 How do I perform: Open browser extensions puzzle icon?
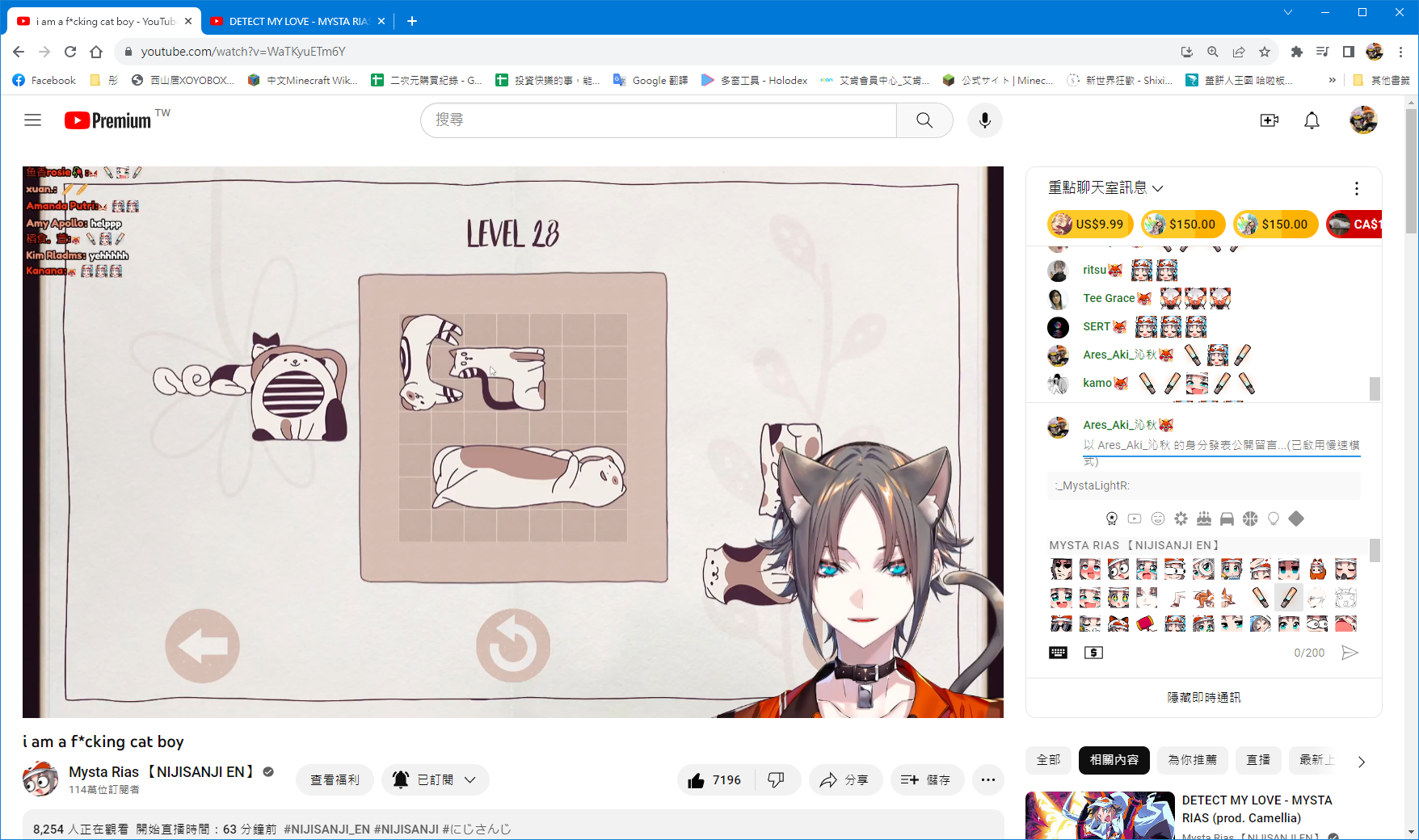pyautogui.click(x=1296, y=52)
